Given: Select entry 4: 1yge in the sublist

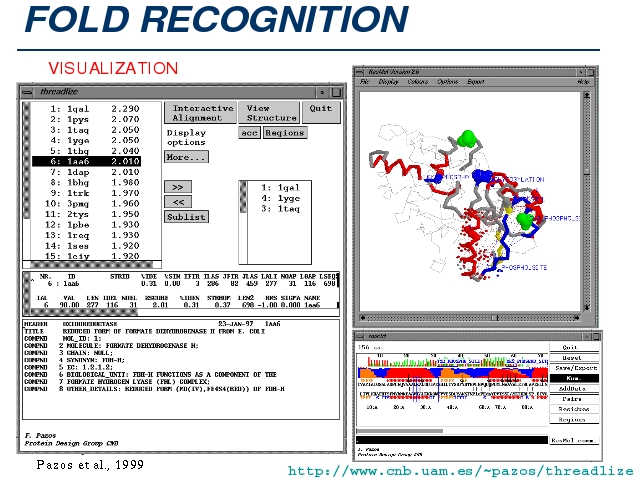Looking at the screenshot, I should coord(281,198).
